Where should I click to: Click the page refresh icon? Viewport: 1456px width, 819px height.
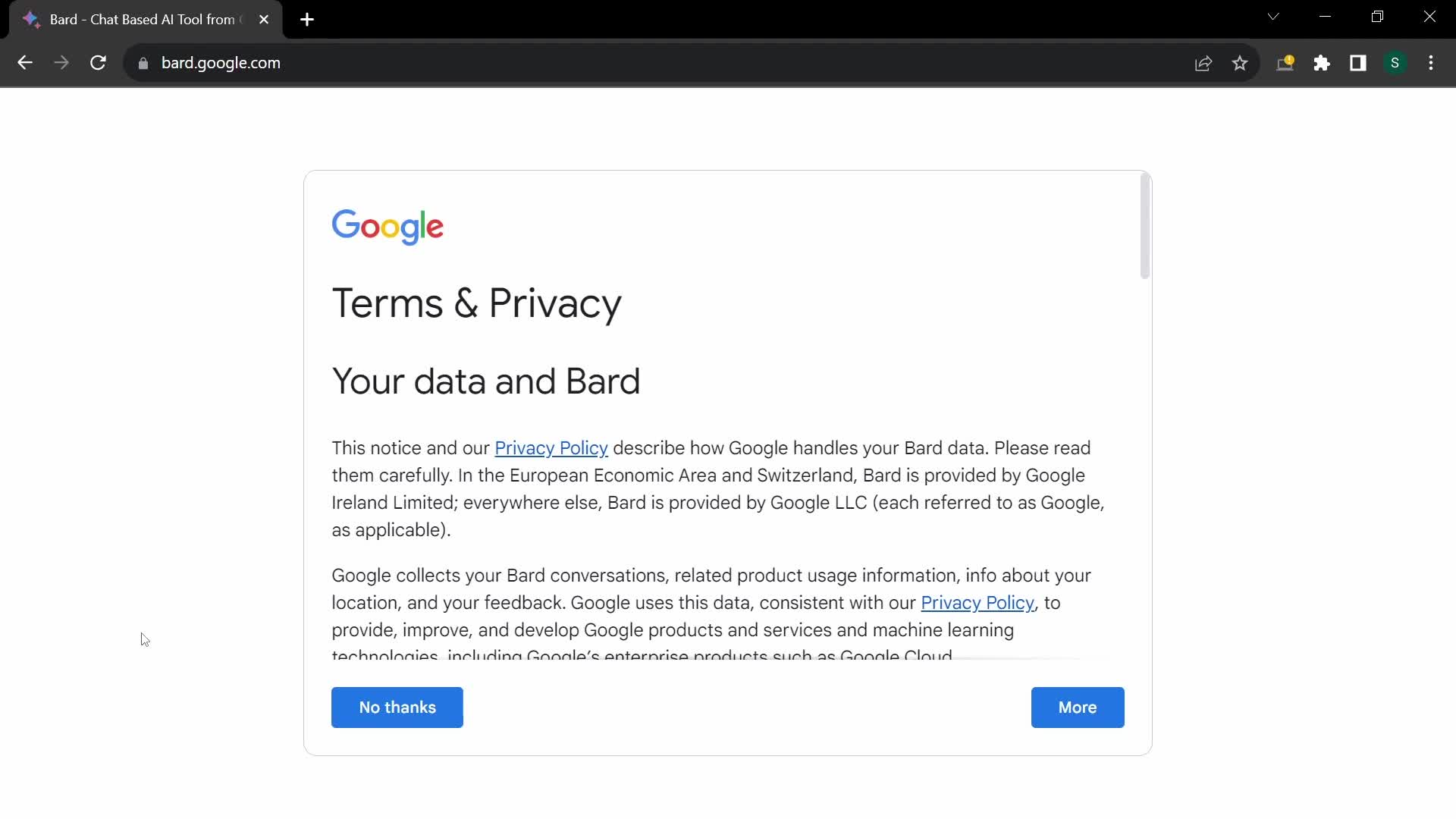click(x=98, y=63)
